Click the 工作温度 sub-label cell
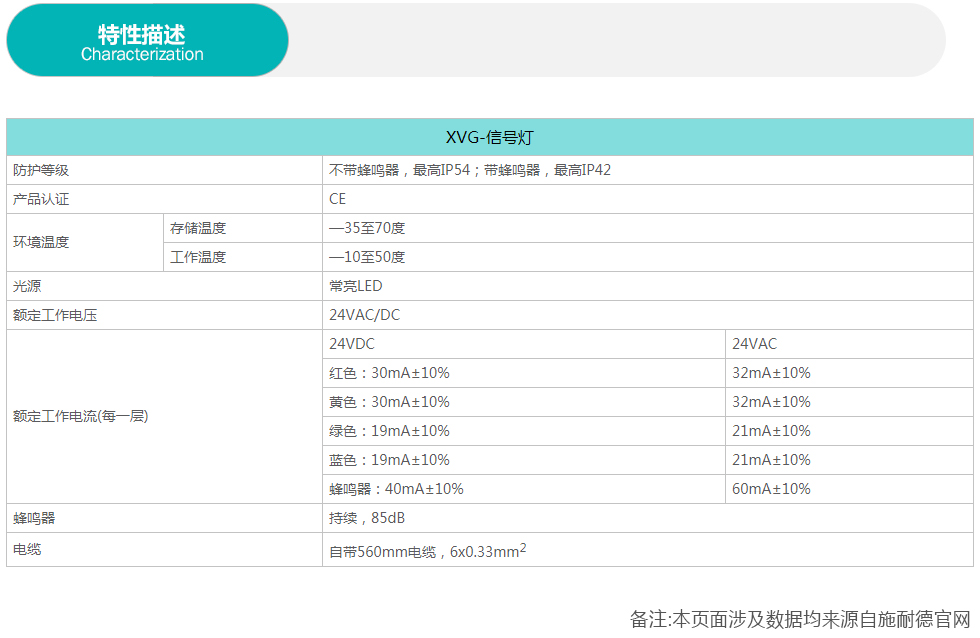 [x=198, y=257]
